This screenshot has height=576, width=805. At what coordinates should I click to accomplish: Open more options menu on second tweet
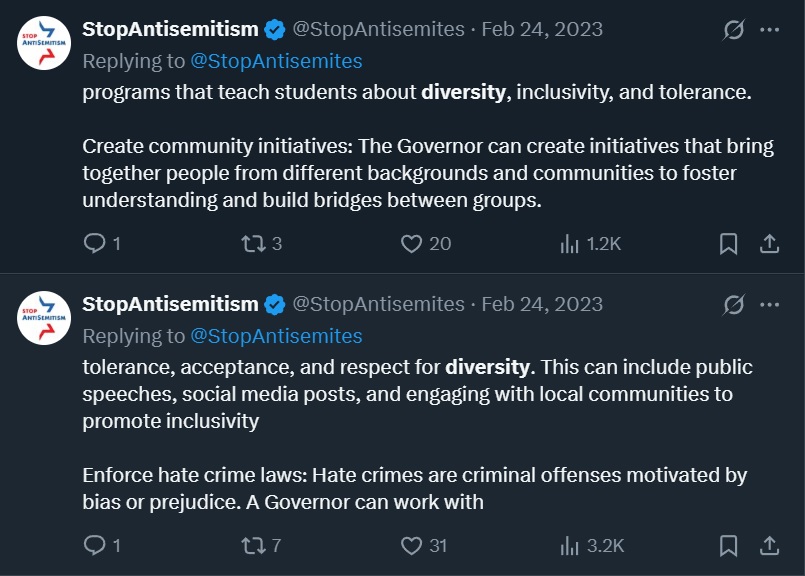click(x=770, y=305)
